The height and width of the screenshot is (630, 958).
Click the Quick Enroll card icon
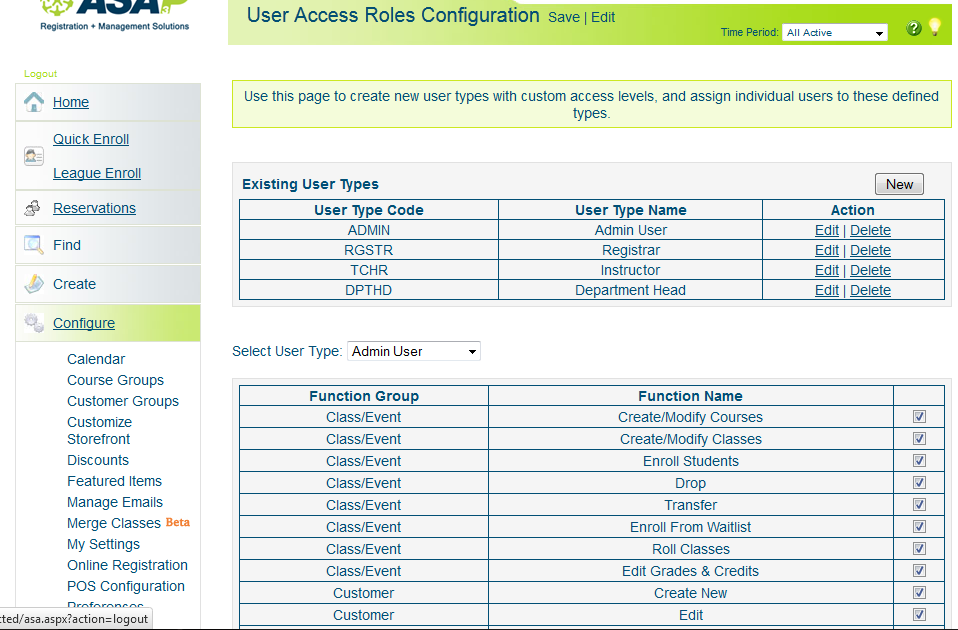coord(34,156)
